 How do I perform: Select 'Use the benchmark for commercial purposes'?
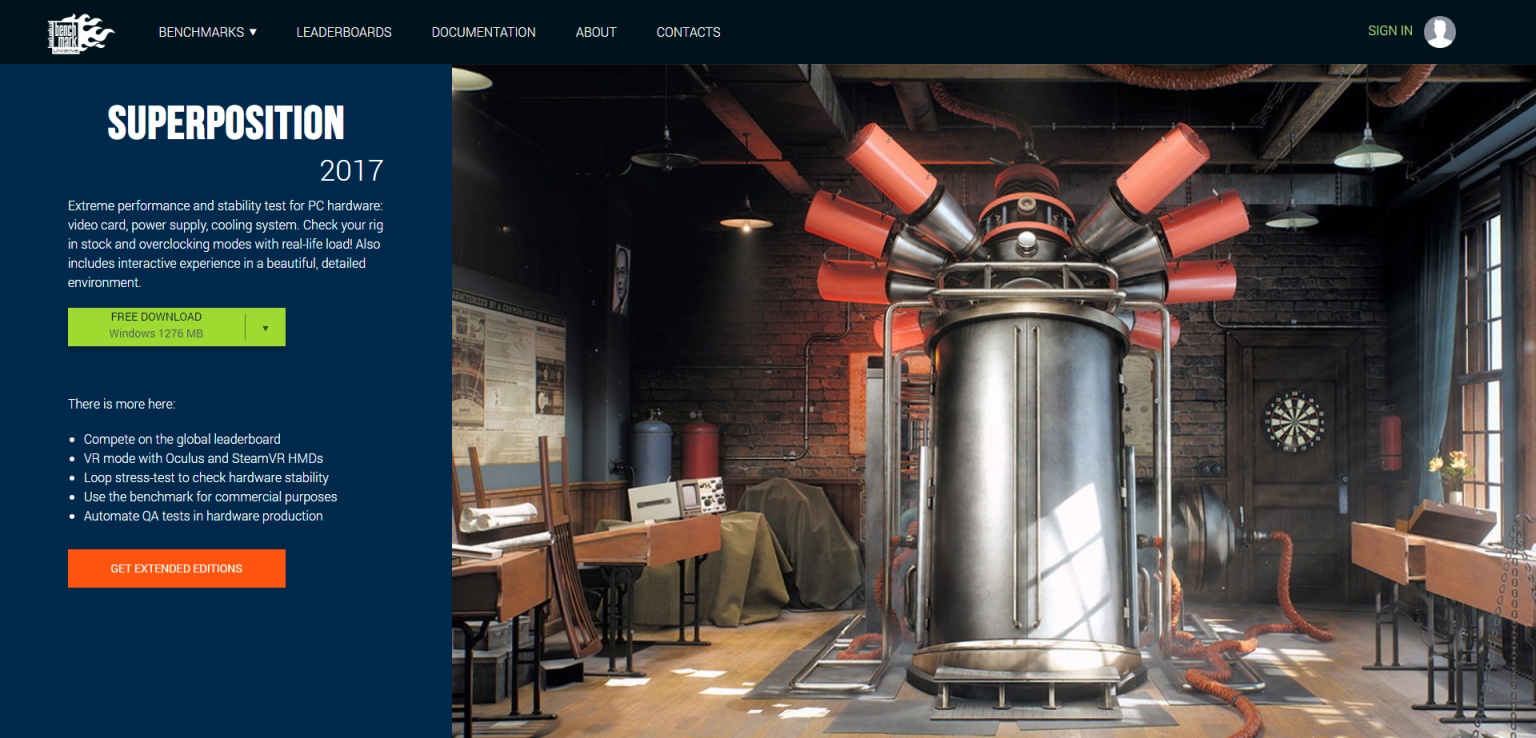(x=210, y=497)
